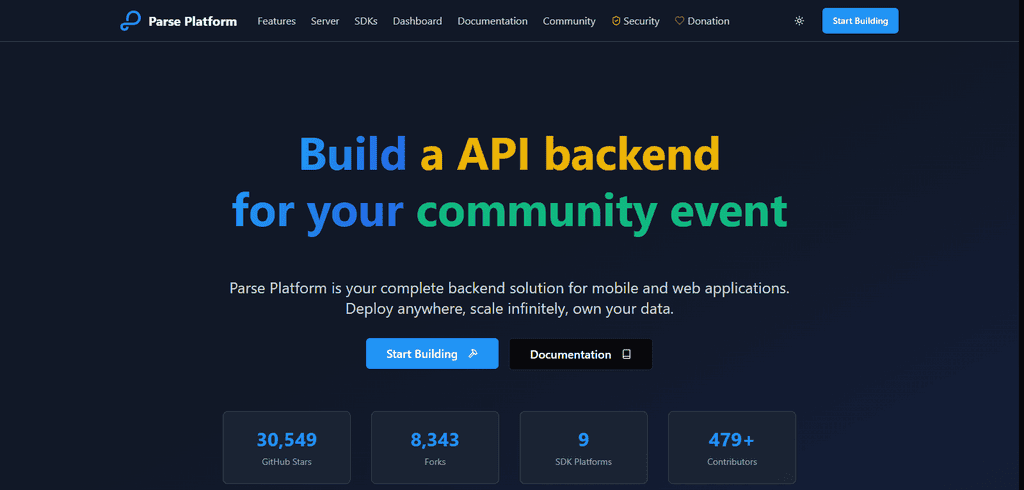This screenshot has height=490, width=1024.
Task: Open the Dashboard nav item
Action: (417, 21)
